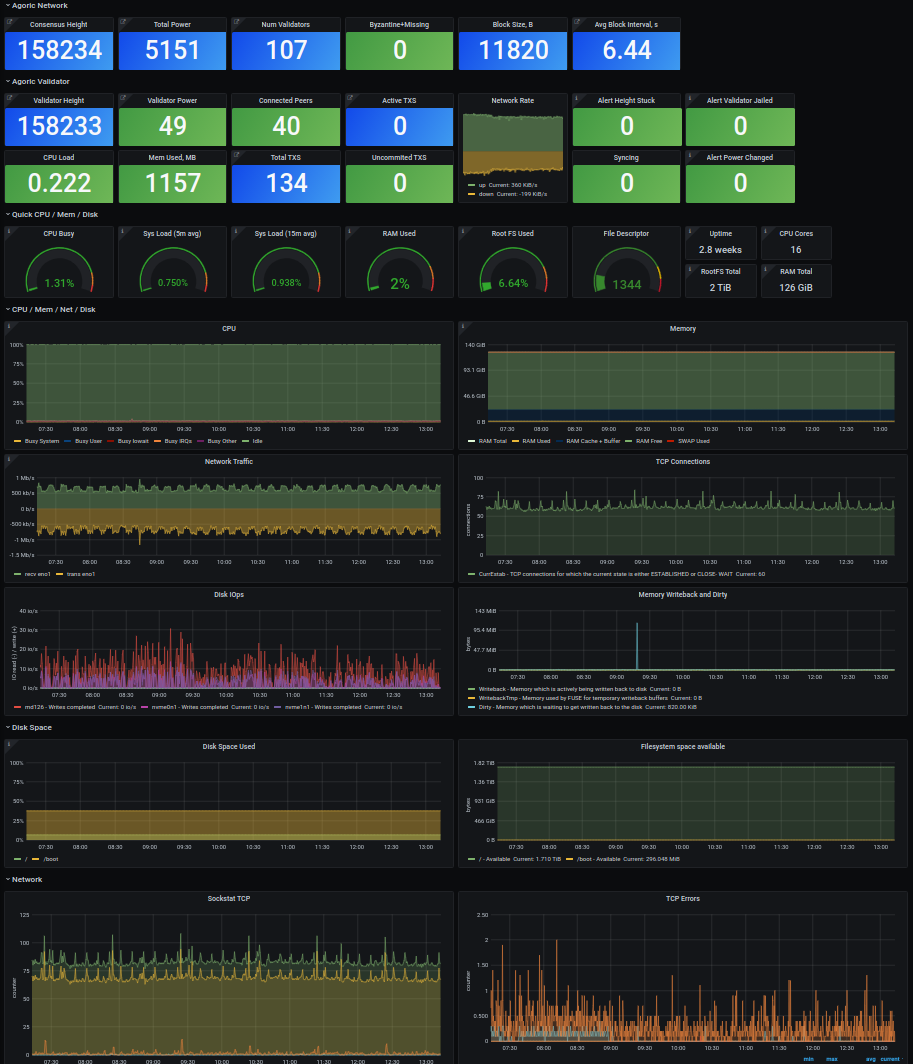The image size is (913, 1064).
Task: Open the TCP Connections panel title menu
Action: coord(683,461)
